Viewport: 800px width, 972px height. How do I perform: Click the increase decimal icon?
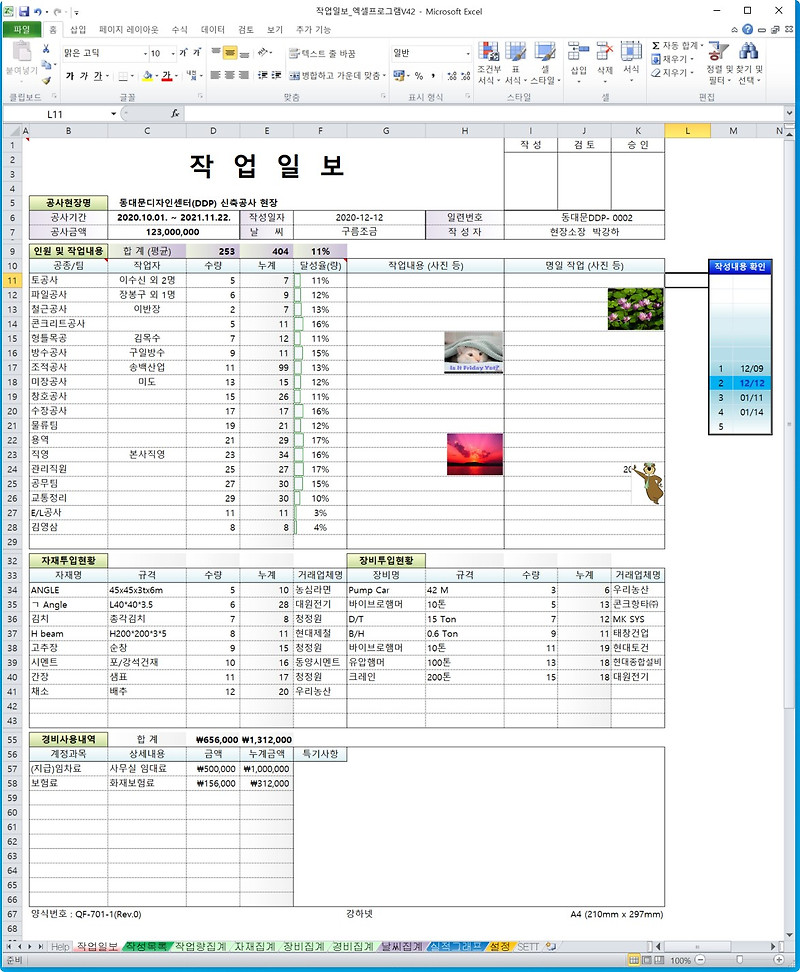click(x=452, y=76)
